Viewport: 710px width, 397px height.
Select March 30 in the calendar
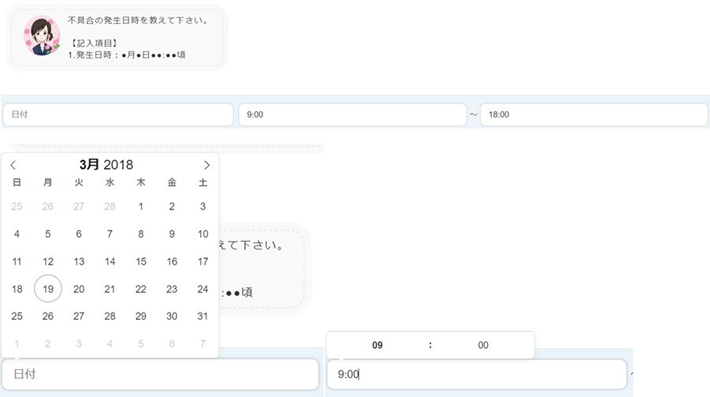point(172,316)
